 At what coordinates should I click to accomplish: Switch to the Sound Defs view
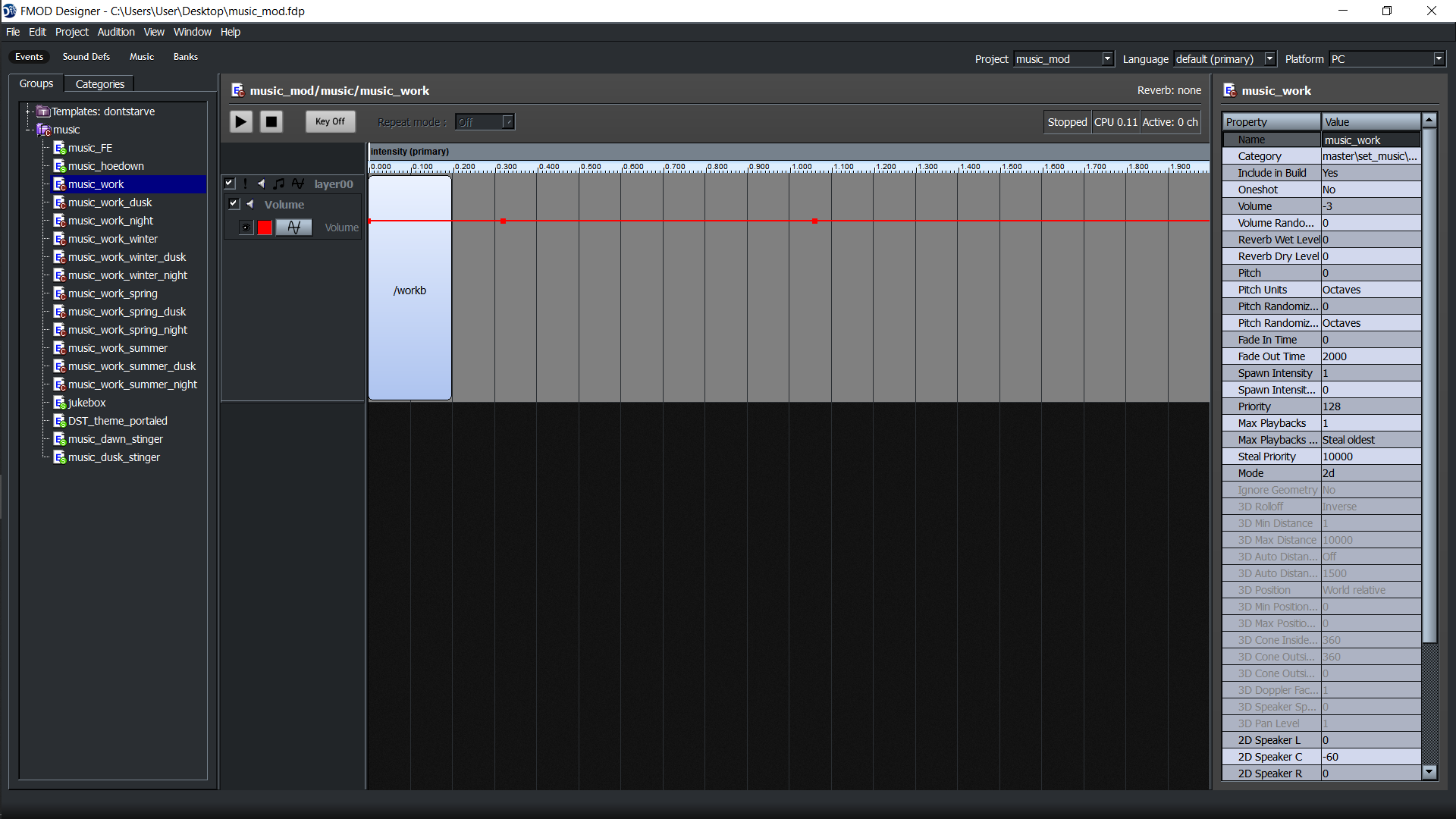pyautogui.click(x=86, y=57)
